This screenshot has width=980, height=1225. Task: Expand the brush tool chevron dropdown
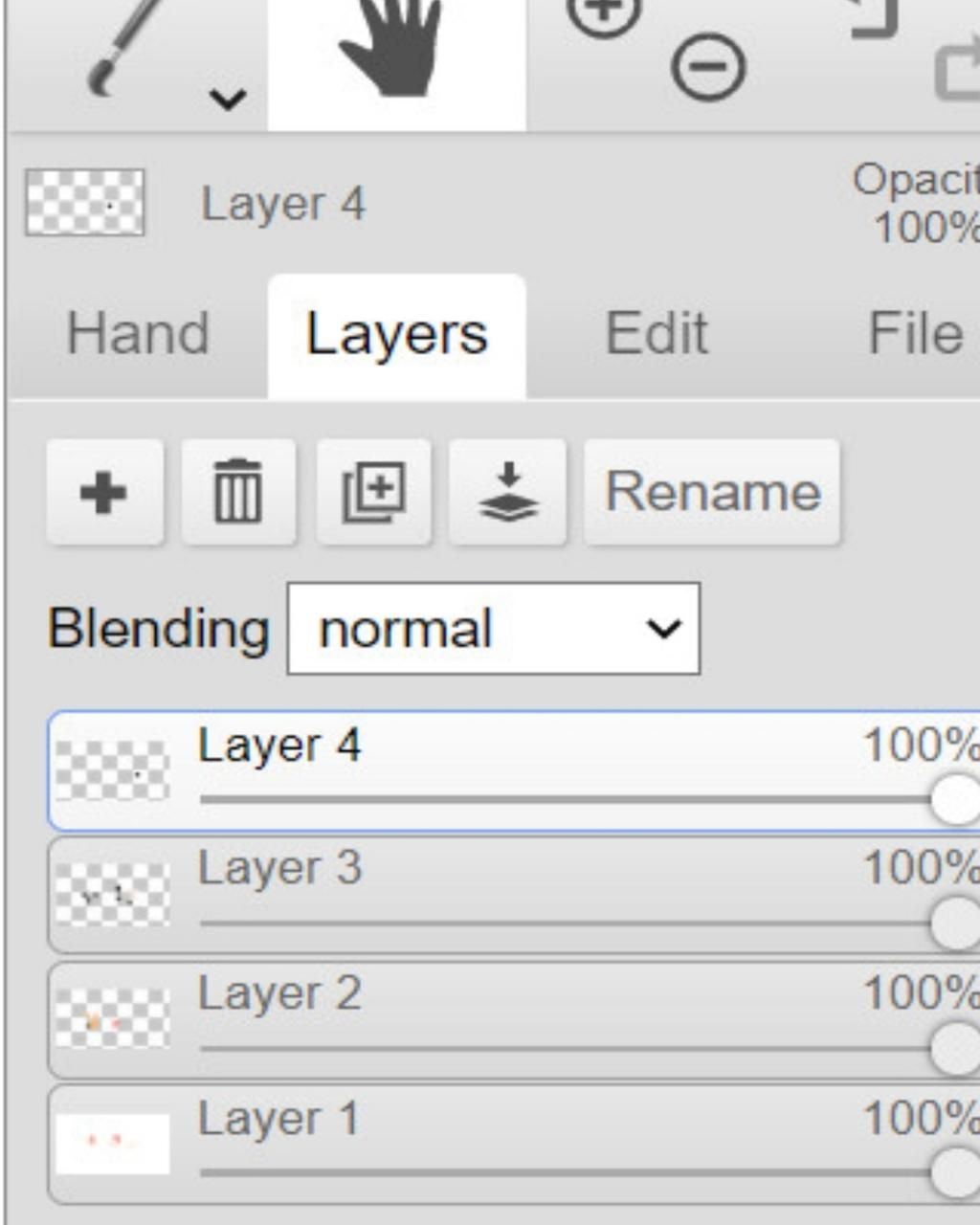(228, 99)
